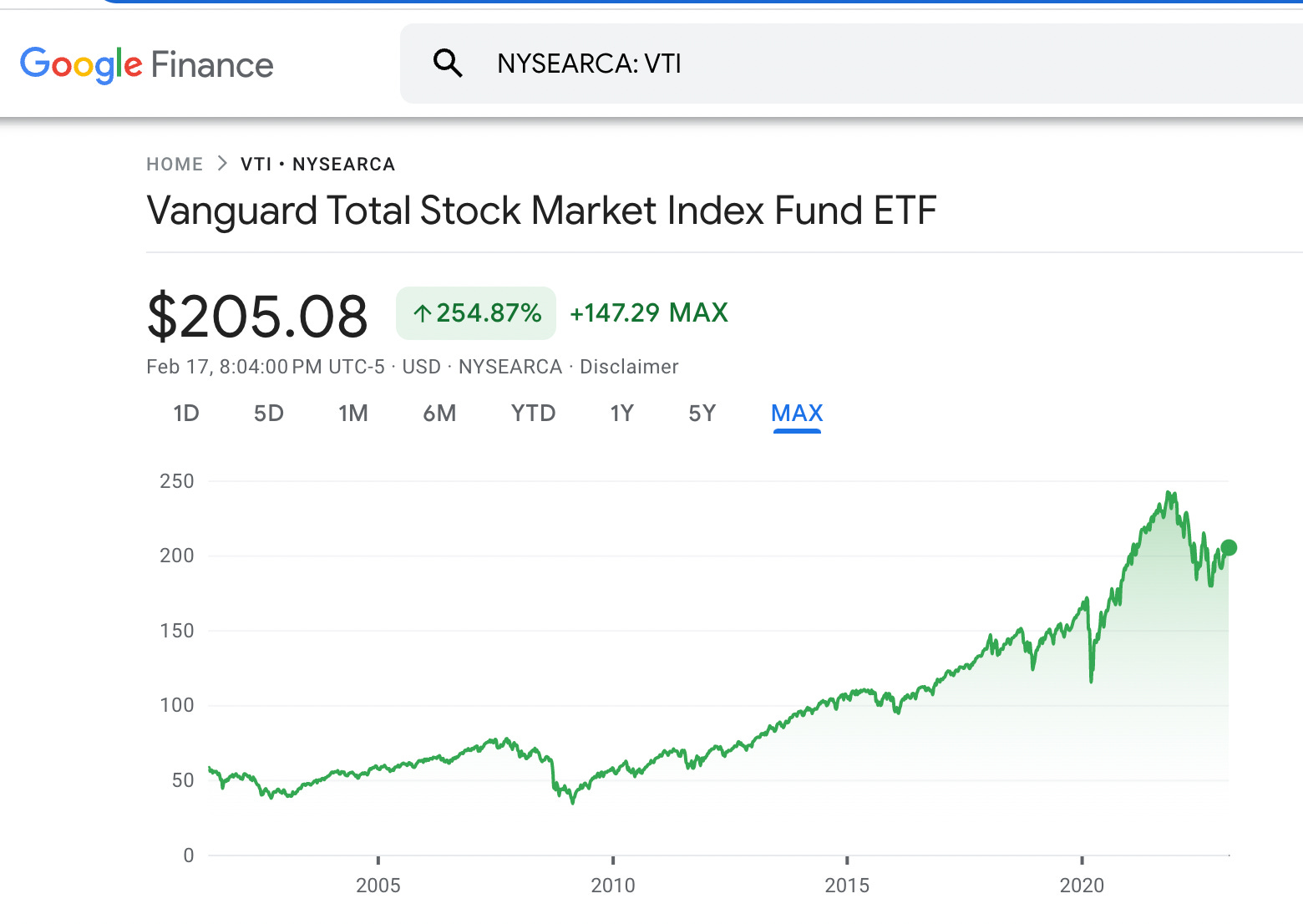Click the 2020 label on the chart axis

coord(1083,885)
